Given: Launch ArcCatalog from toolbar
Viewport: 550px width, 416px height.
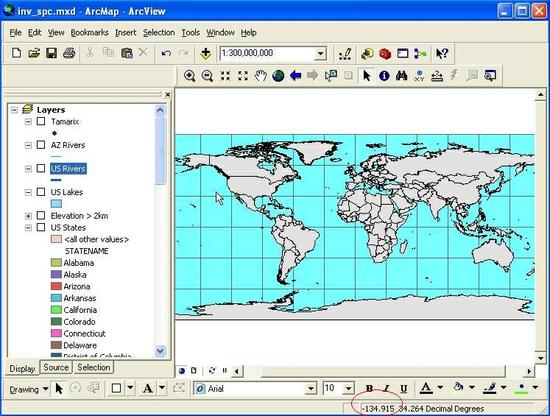Looking at the screenshot, I should (367, 54).
